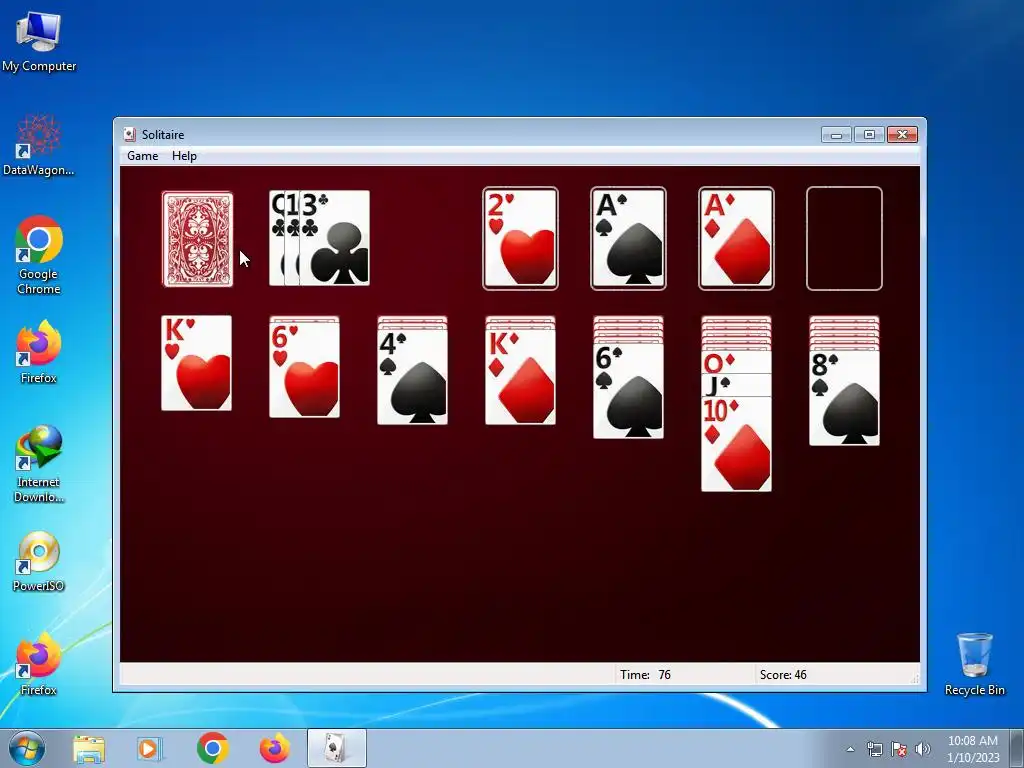Open the Game menu
Viewport: 1024px width, 768px height.
[142, 155]
